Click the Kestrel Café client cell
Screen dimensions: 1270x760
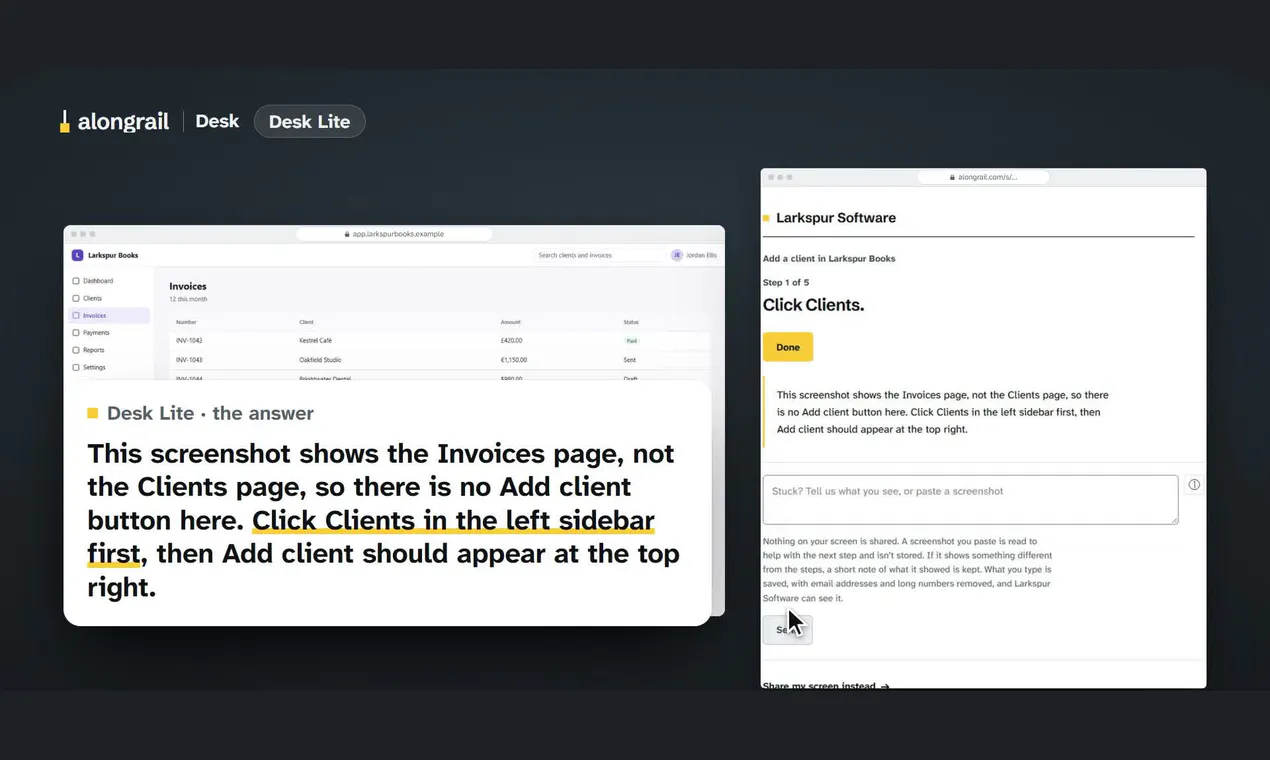coord(316,341)
